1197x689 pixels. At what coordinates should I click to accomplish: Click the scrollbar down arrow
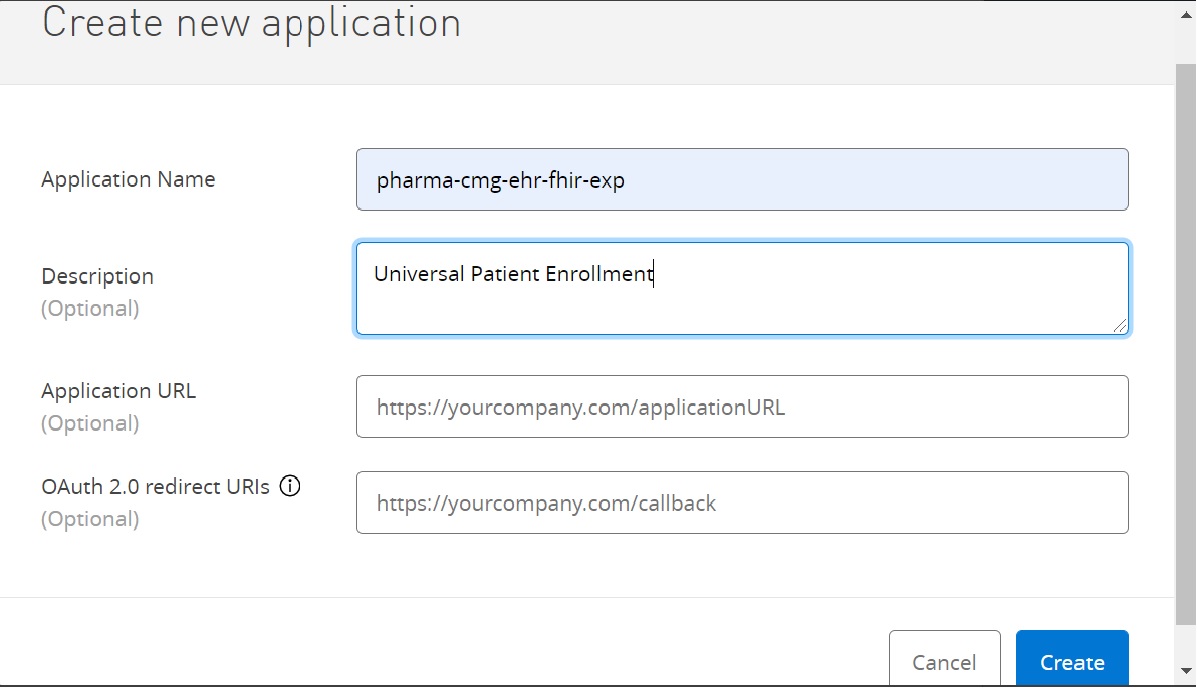pyautogui.click(x=1186, y=671)
